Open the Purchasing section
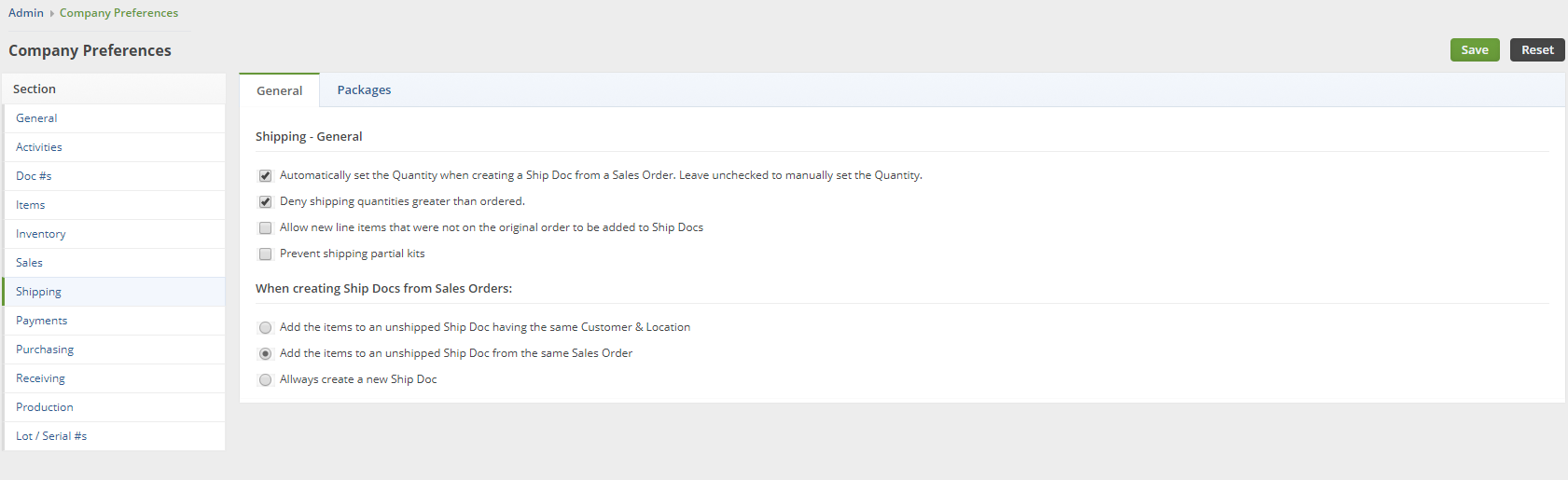 coord(45,350)
